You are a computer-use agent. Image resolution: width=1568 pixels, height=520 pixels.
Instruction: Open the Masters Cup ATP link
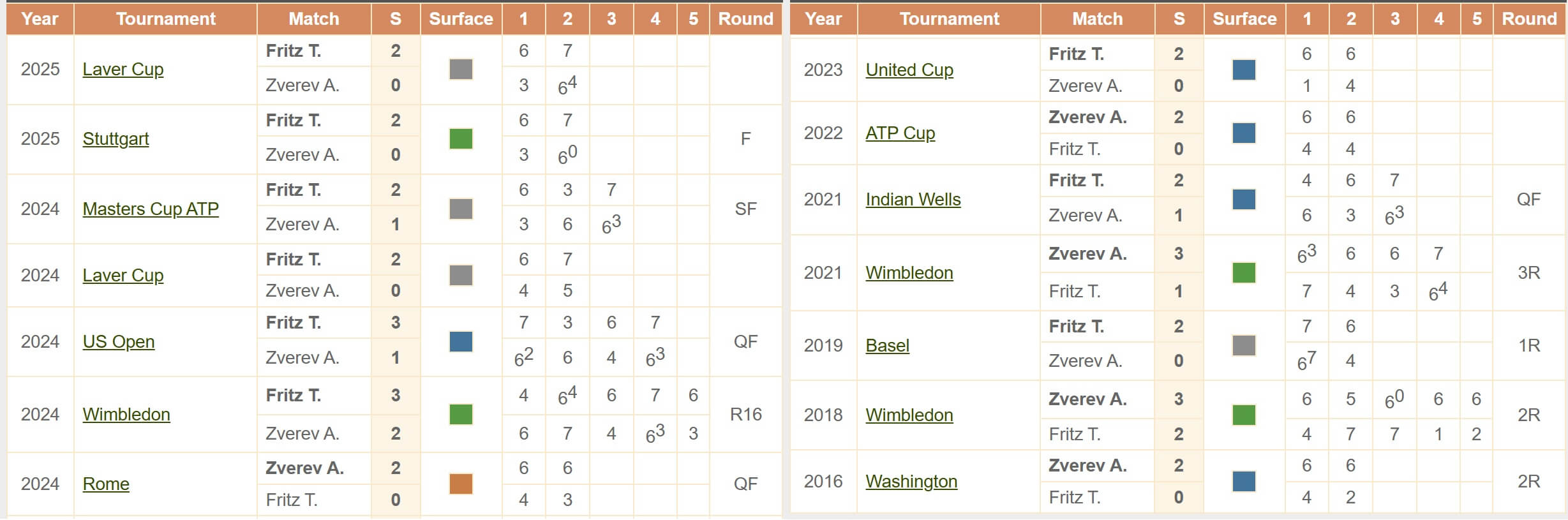pos(151,209)
